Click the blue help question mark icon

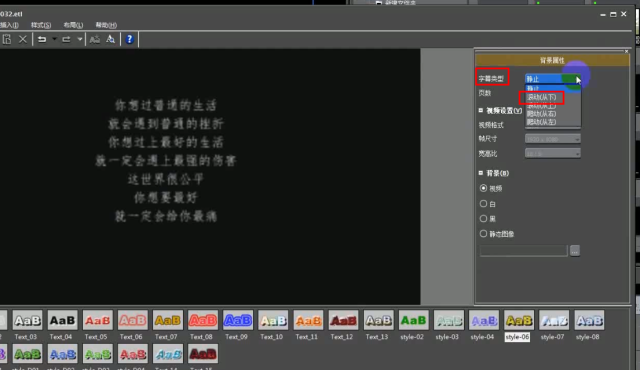pyautogui.click(x=129, y=39)
